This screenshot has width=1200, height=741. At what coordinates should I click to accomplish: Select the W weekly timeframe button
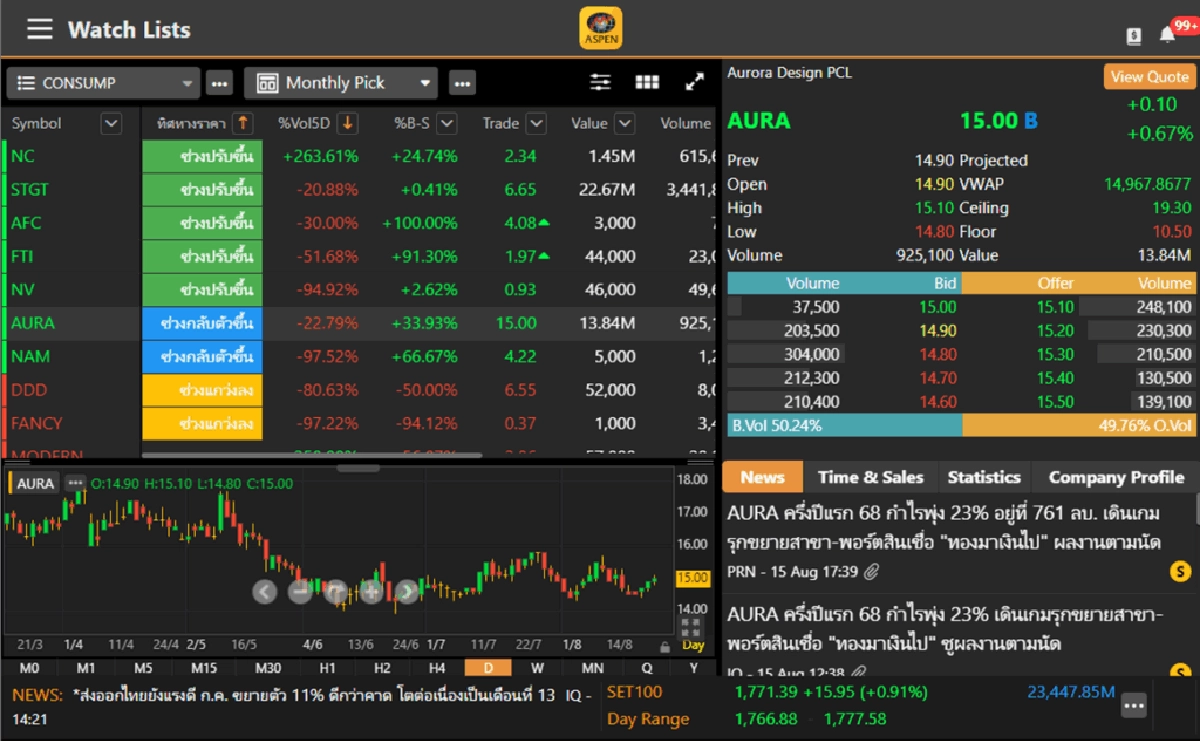pyautogui.click(x=537, y=668)
